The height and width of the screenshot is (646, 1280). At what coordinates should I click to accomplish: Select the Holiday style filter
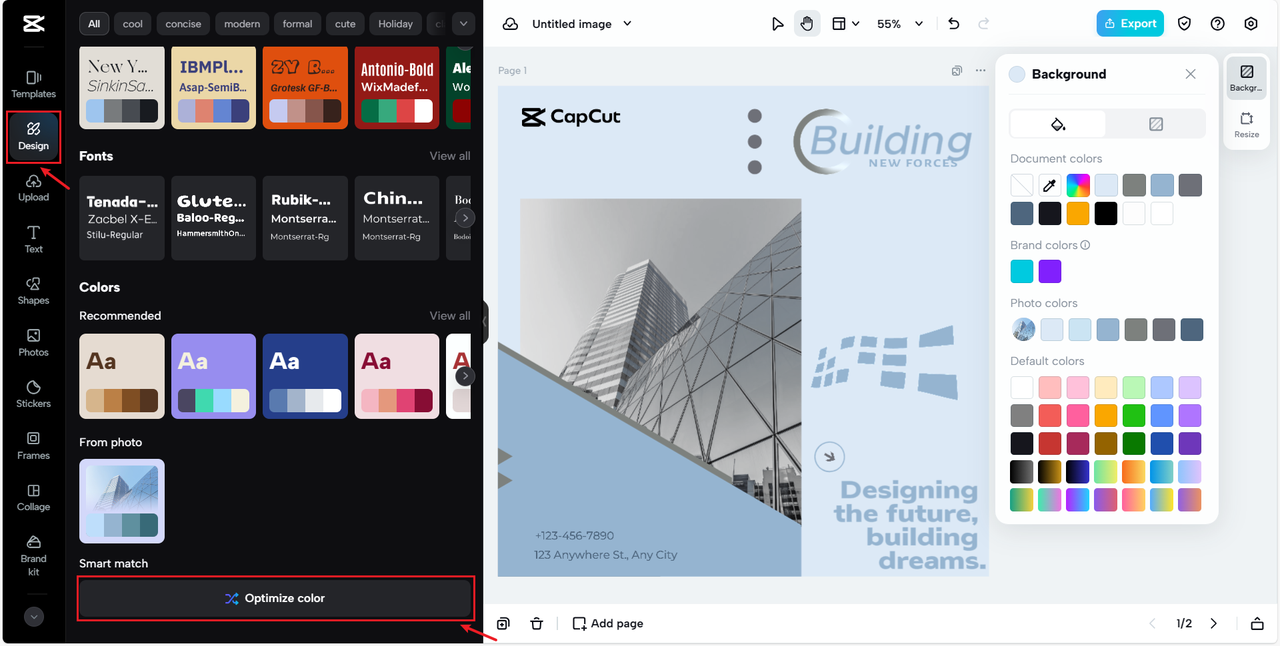(x=395, y=23)
